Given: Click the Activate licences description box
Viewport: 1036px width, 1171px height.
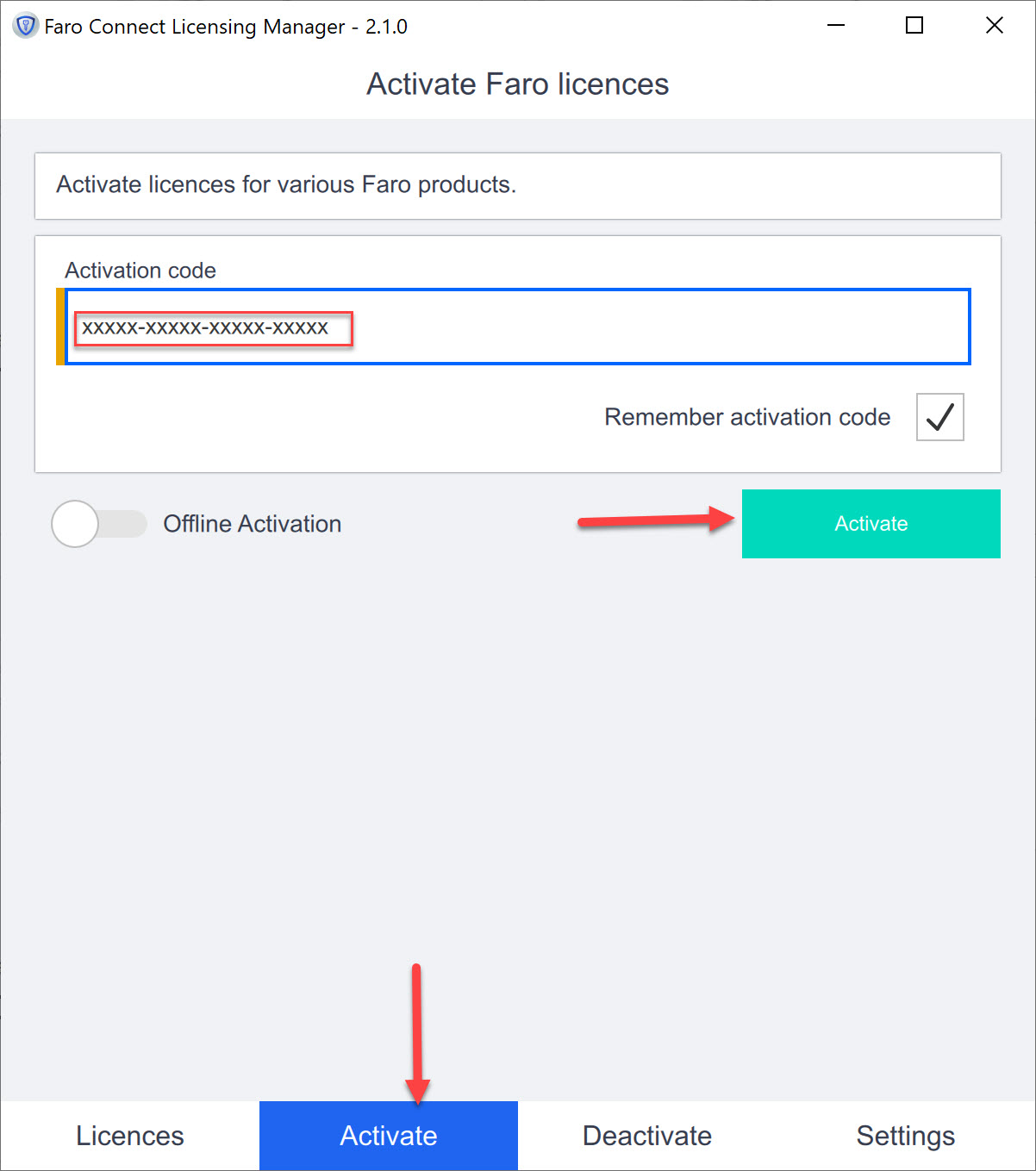Looking at the screenshot, I should tap(518, 186).
